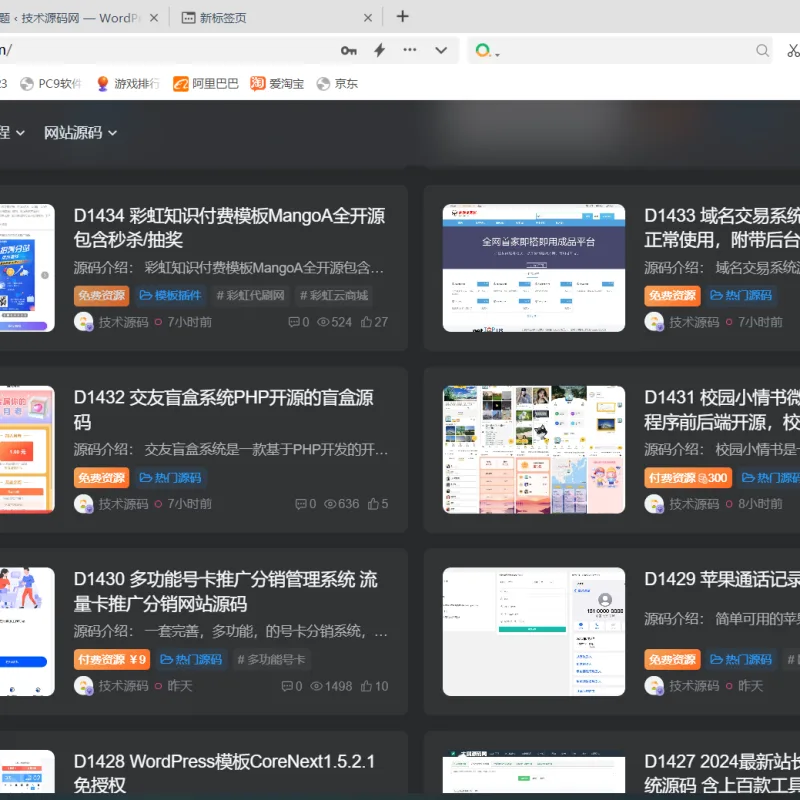Open D1429 苹果通话记录 post title
Screen dimensions: 800x800
point(721,580)
